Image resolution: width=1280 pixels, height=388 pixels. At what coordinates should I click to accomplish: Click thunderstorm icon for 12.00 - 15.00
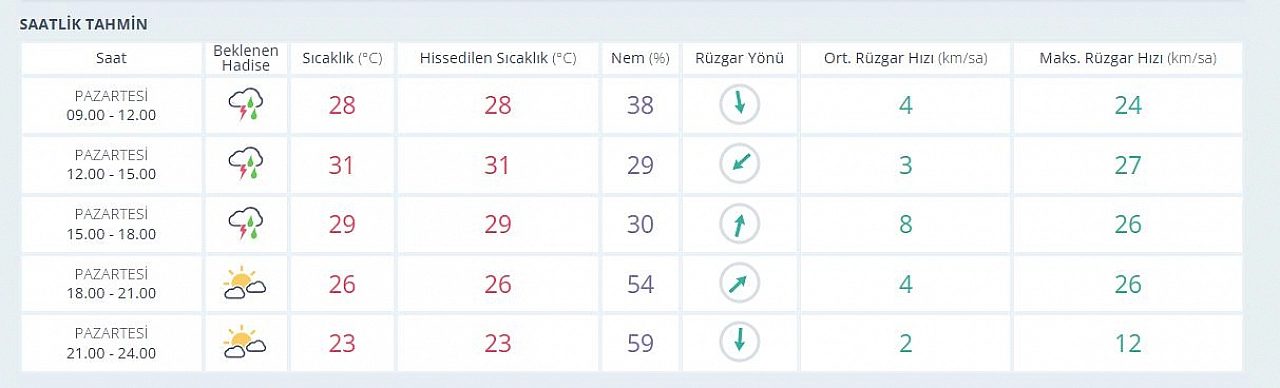(246, 164)
